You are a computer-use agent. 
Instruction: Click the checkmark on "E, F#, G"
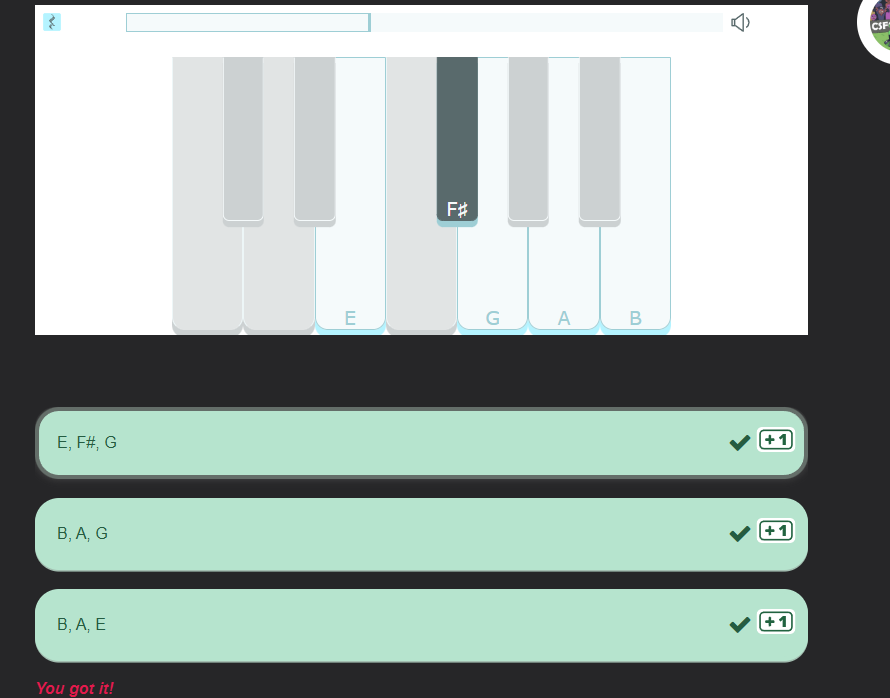point(740,442)
